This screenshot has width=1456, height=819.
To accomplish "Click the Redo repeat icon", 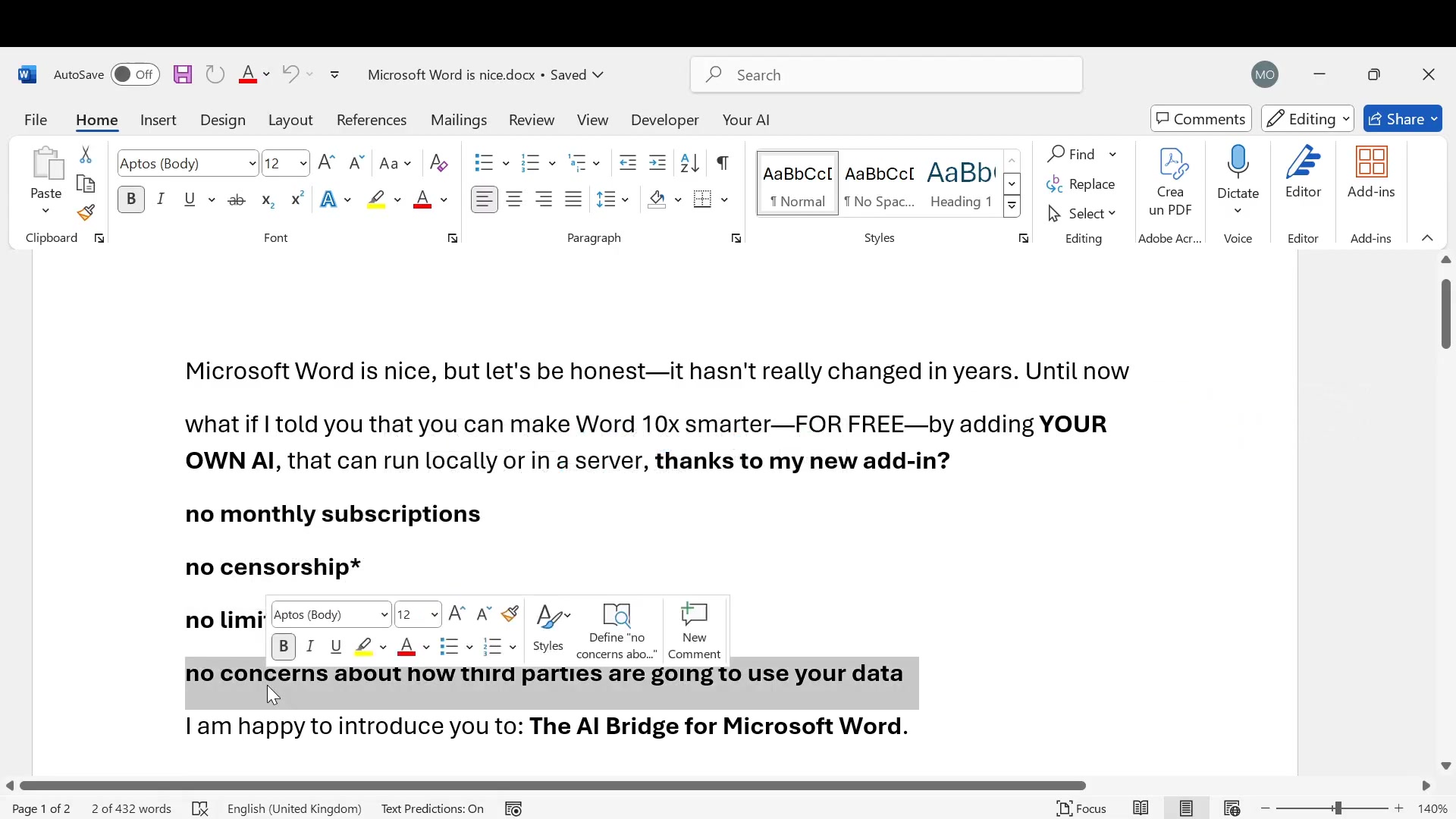I will 215,74.
